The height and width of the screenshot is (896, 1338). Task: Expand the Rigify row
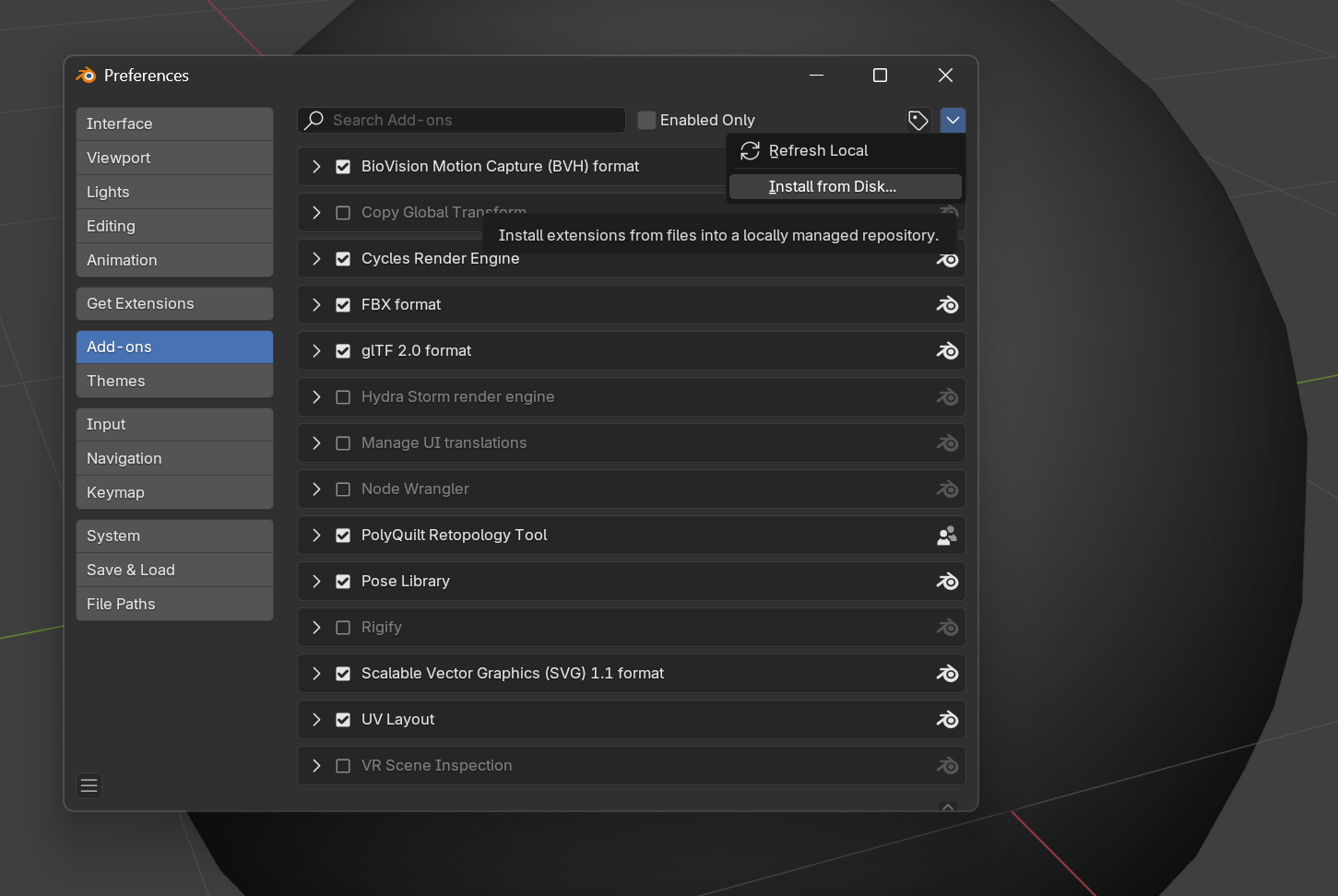pos(316,627)
